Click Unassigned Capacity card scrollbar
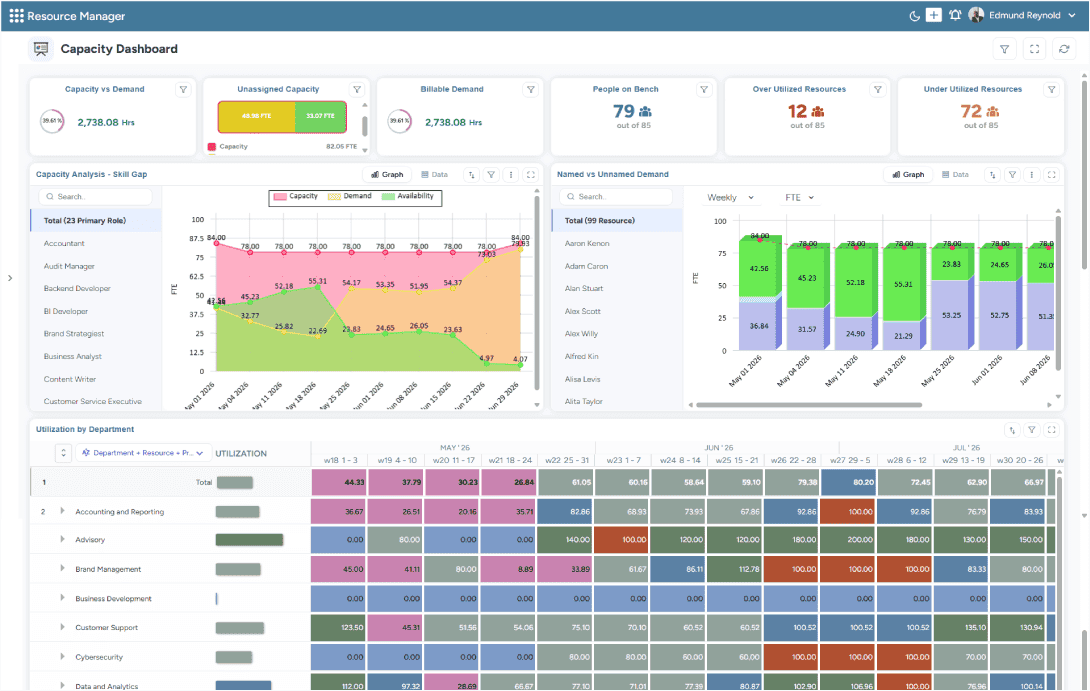1090x691 pixels. [365, 126]
